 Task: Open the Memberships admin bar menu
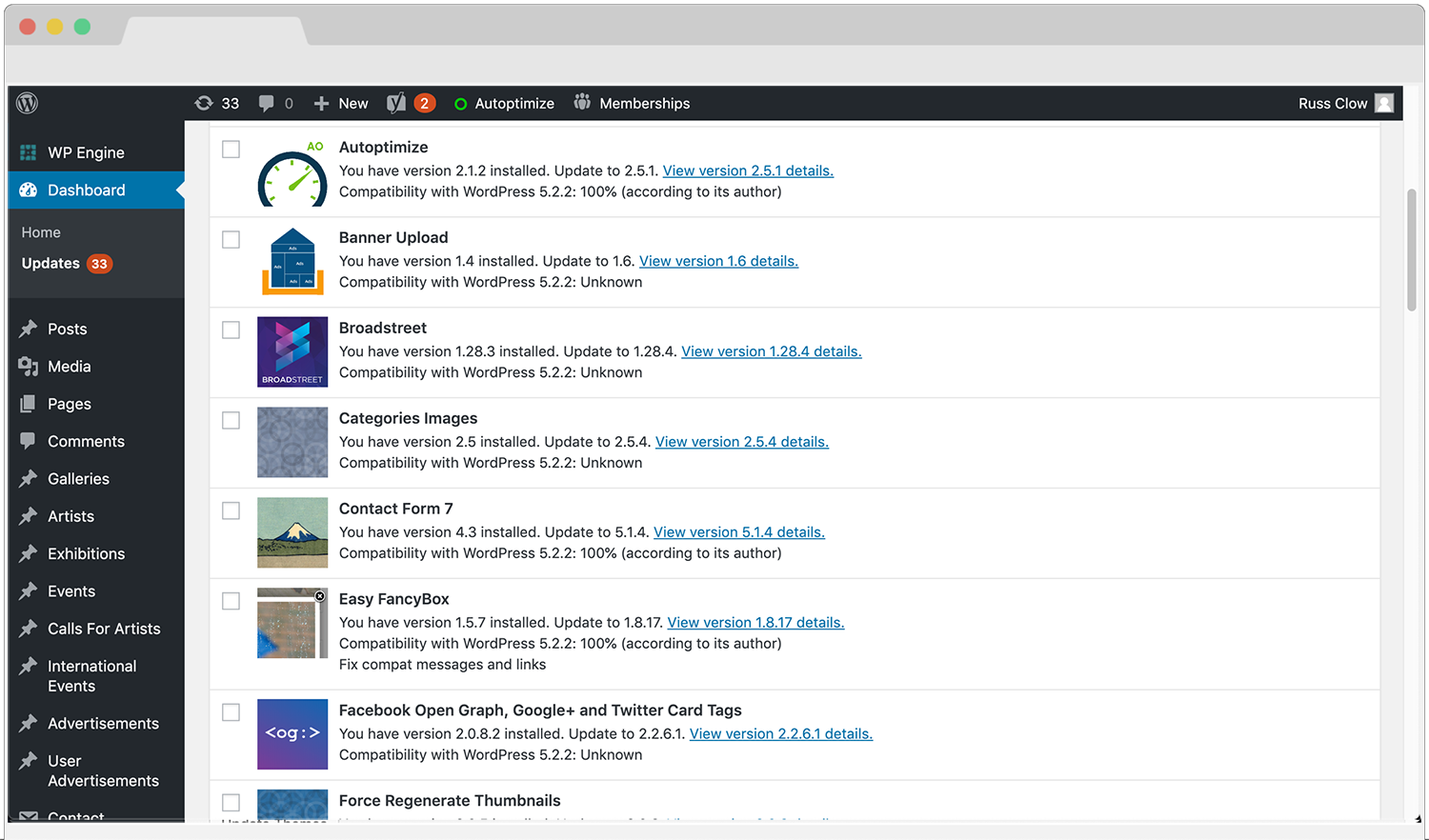[x=632, y=103]
